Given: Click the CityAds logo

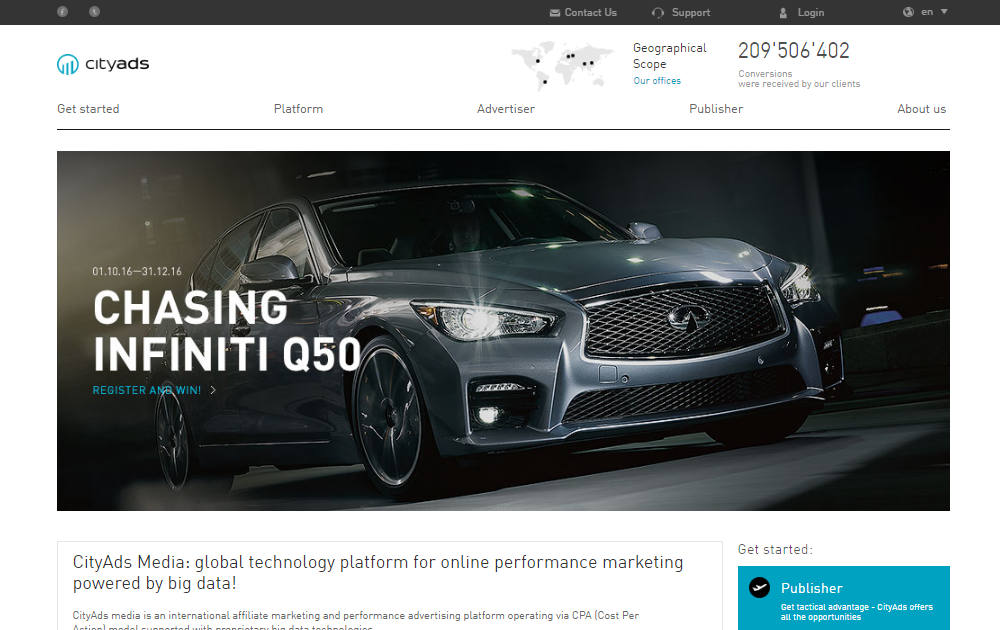Looking at the screenshot, I should pyautogui.click(x=103, y=64).
